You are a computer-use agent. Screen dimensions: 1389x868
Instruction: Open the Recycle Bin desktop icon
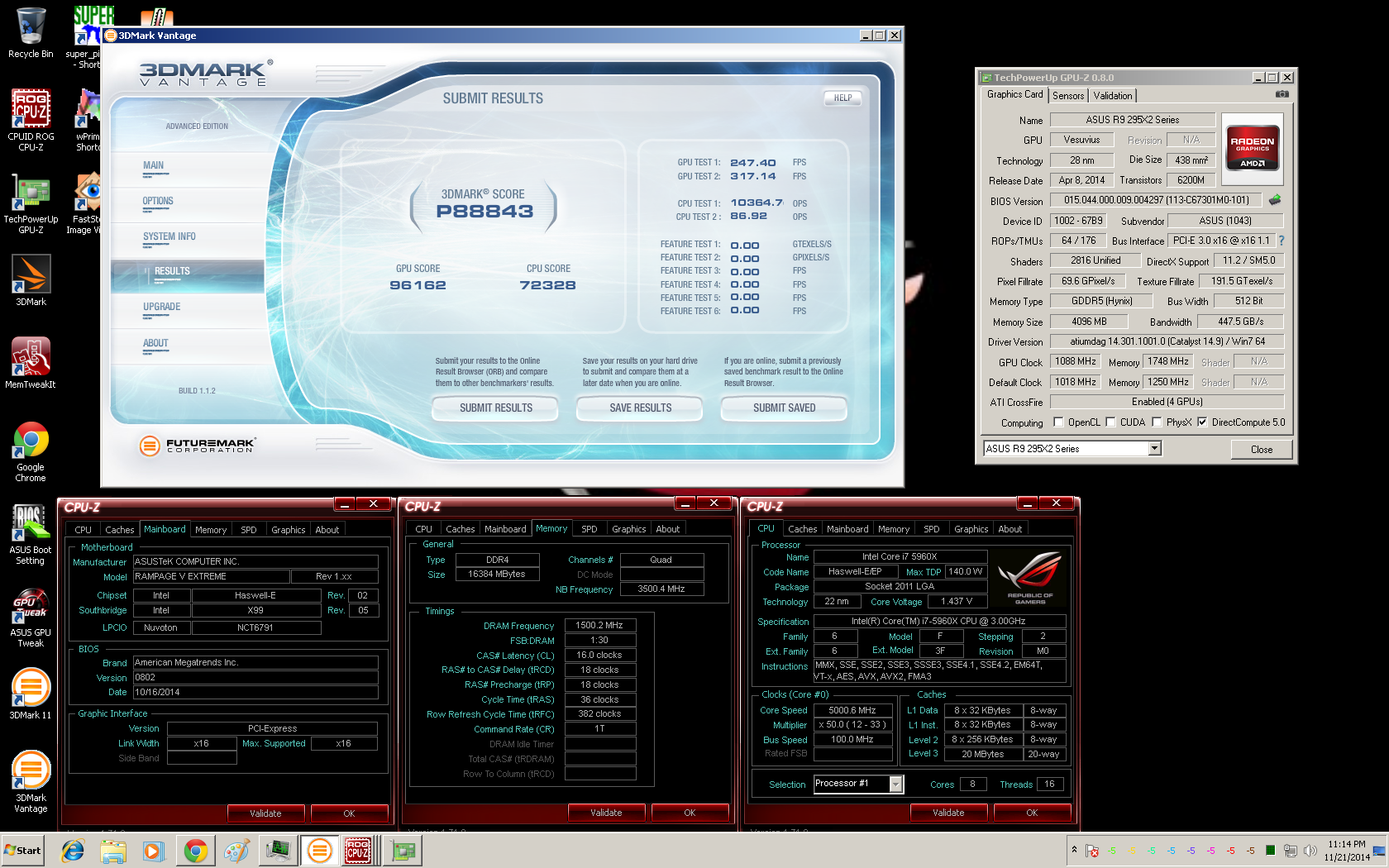(31, 33)
